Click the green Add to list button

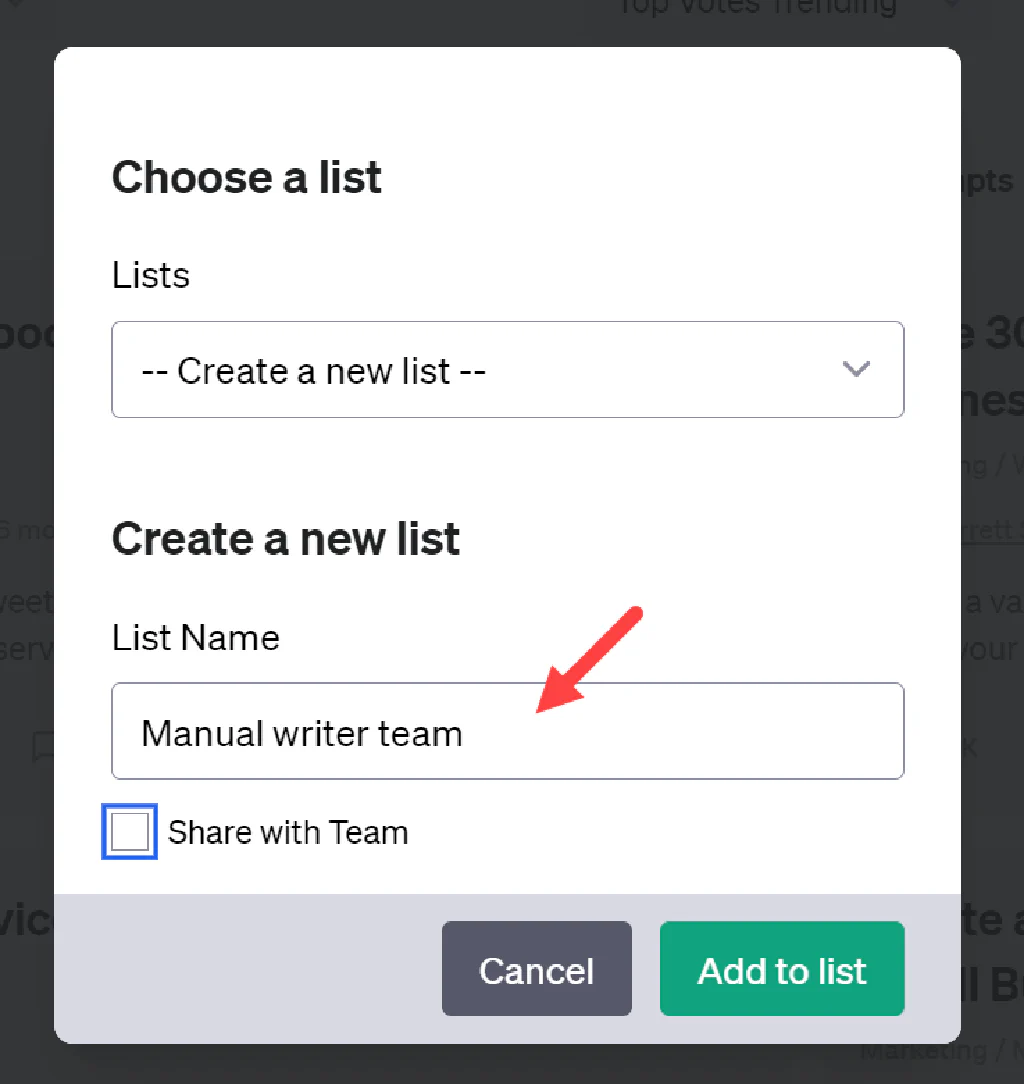[x=782, y=969]
